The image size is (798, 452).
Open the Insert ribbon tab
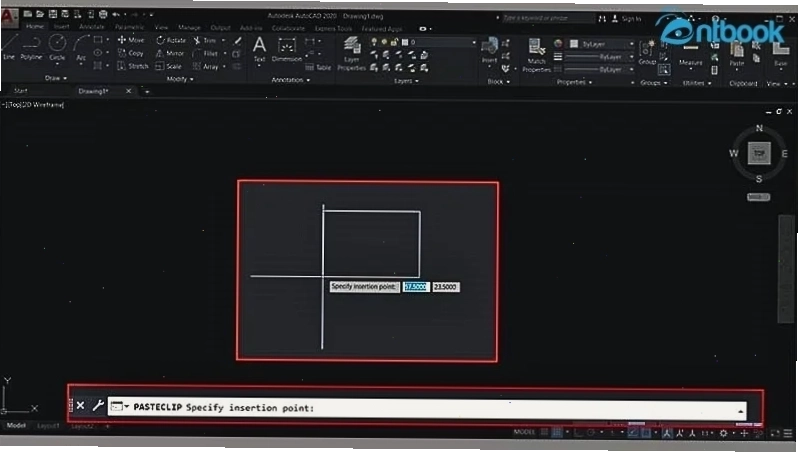click(62, 26)
